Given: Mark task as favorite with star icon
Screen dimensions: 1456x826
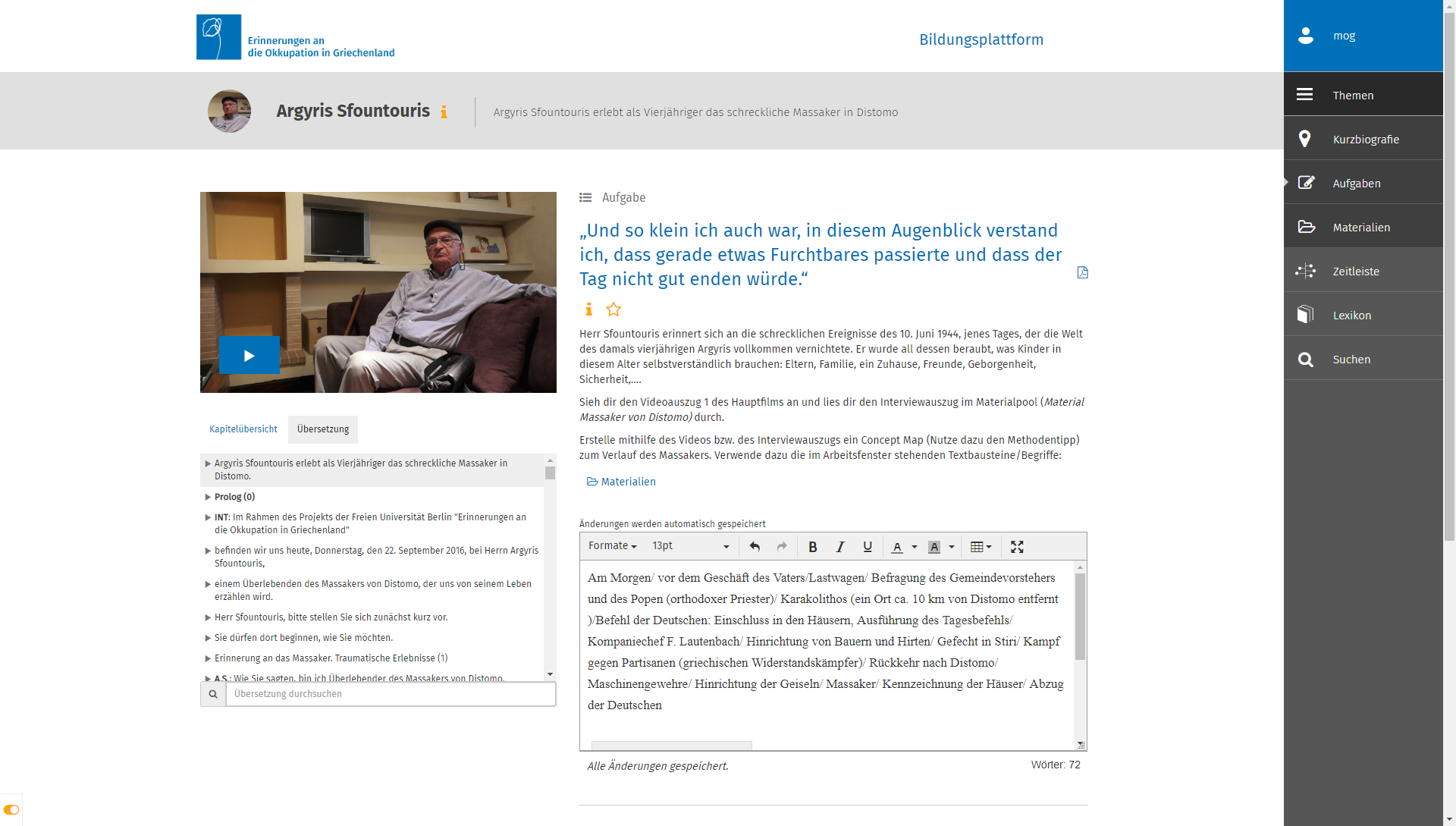Looking at the screenshot, I should [613, 309].
